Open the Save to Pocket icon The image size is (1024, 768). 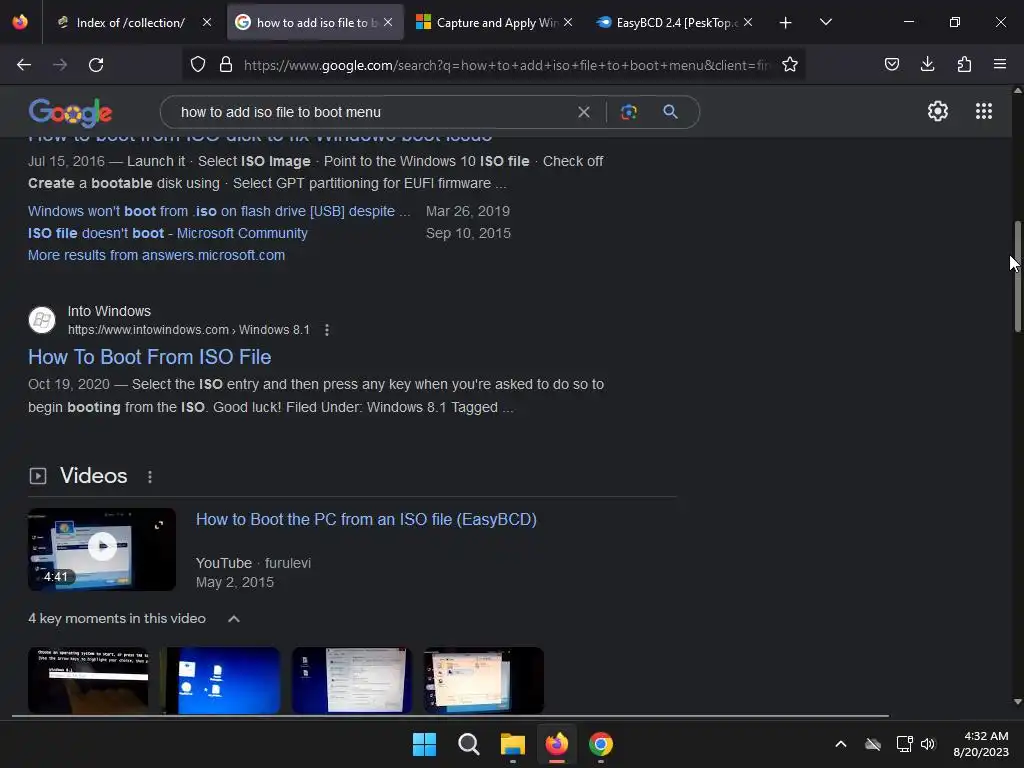891,64
